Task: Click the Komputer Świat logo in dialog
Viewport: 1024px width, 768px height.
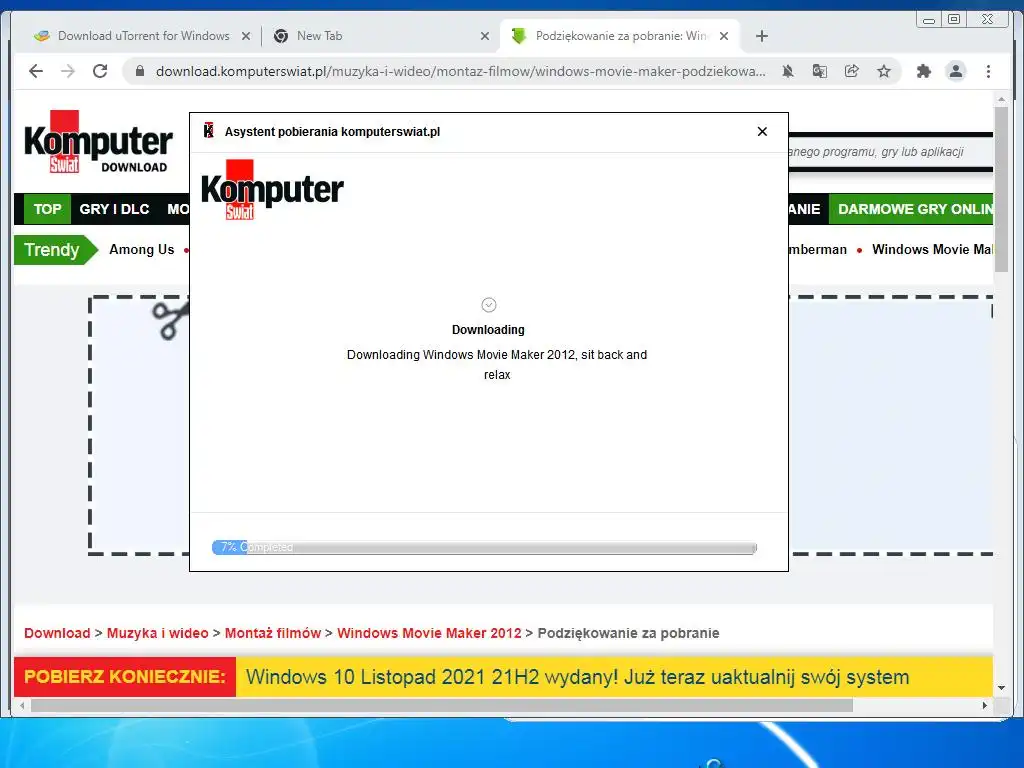Action: 272,189
